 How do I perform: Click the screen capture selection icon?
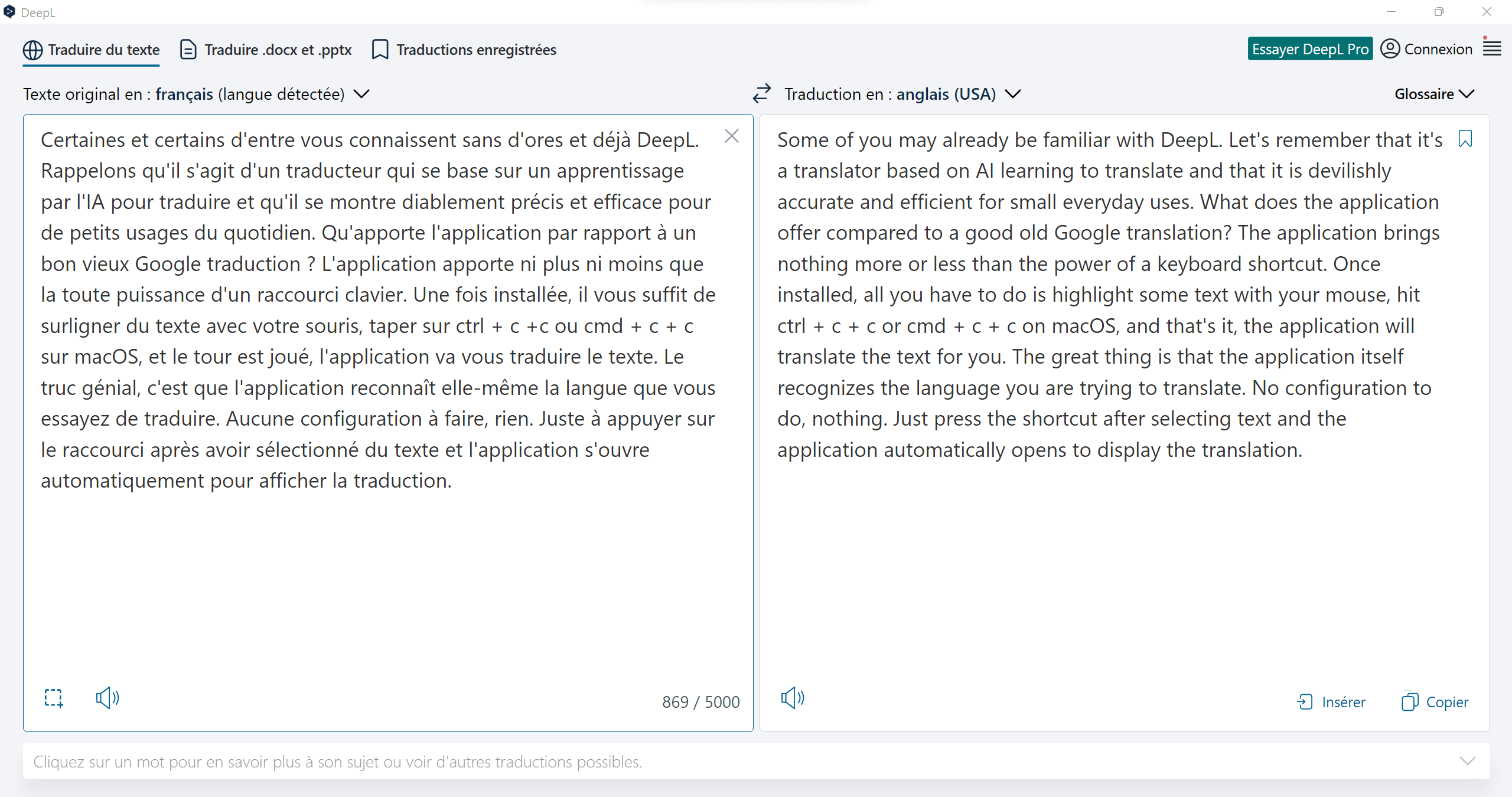(x=54, y=698)
